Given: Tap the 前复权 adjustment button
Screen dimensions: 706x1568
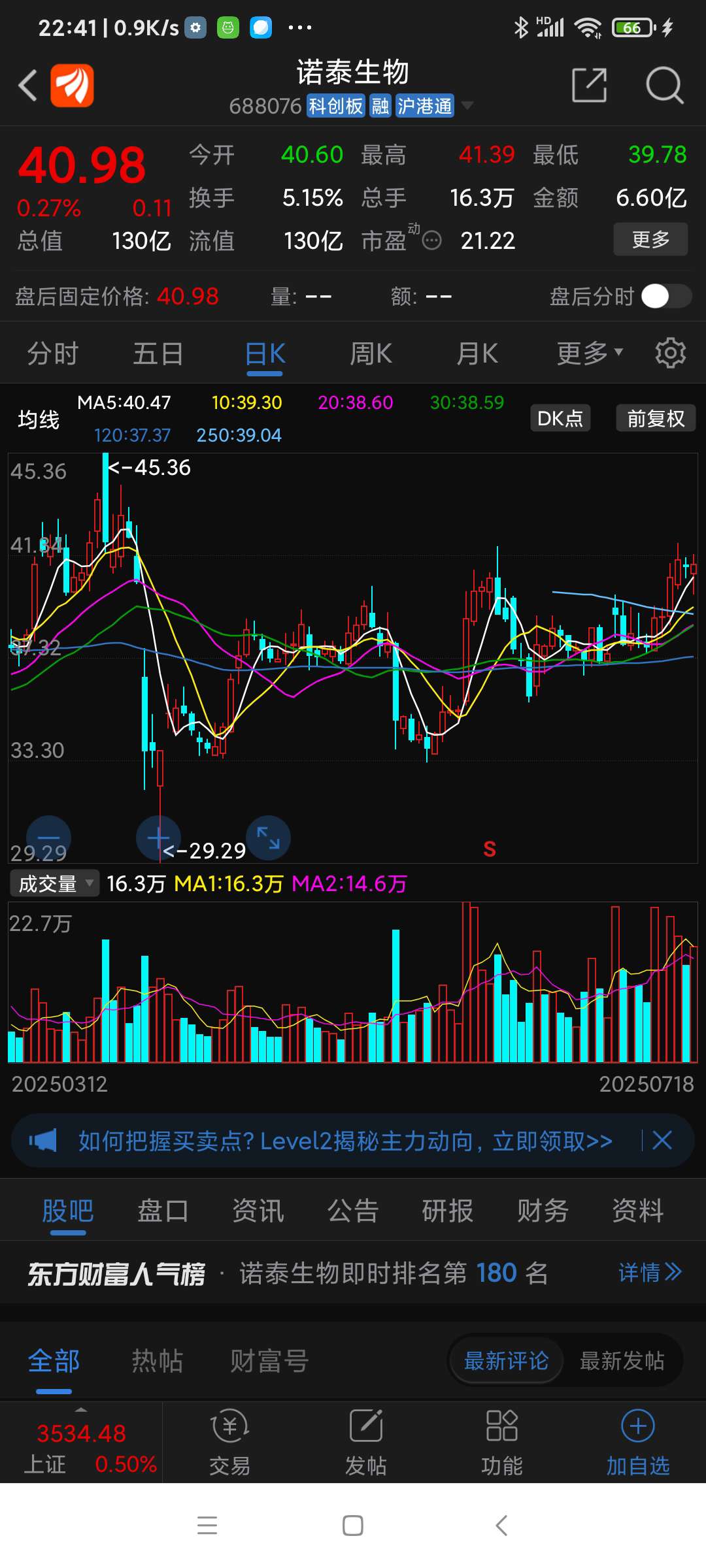Looking at the screenshot, I should click(656, 418).
